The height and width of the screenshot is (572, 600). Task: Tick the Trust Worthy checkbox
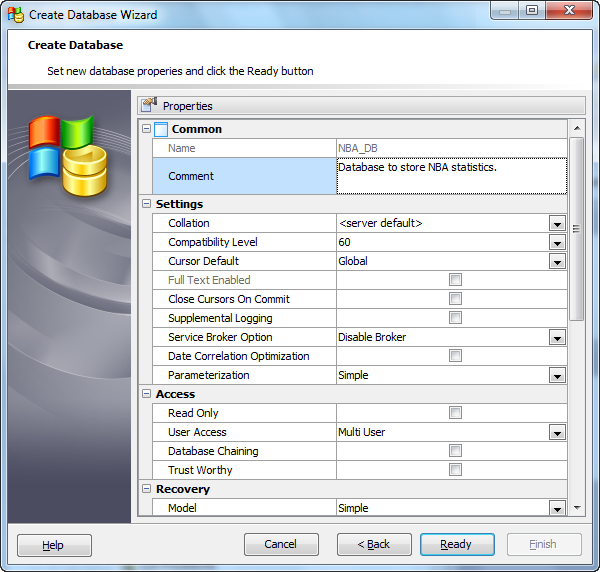455,470
